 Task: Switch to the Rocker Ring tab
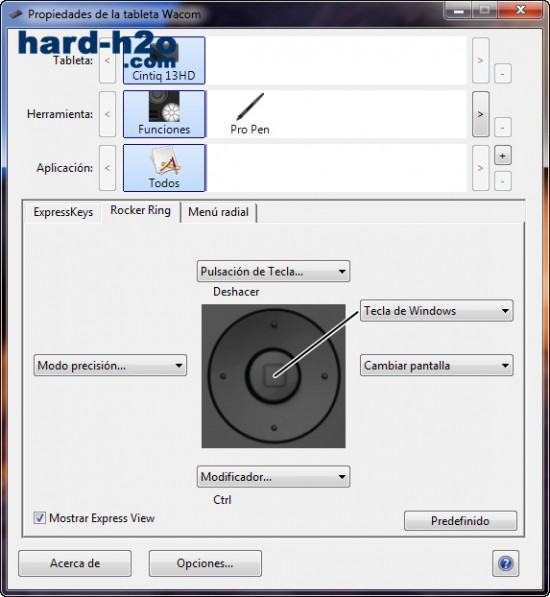click(140, 210)
